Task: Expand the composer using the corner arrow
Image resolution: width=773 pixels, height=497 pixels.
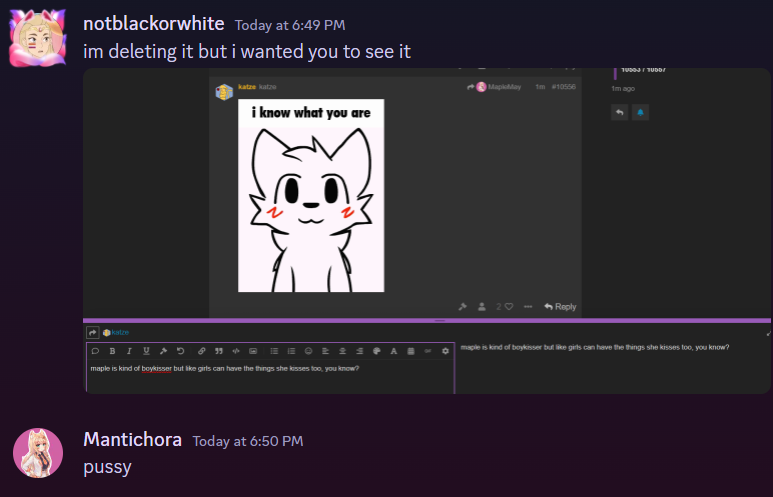Action: pos(768,334)
